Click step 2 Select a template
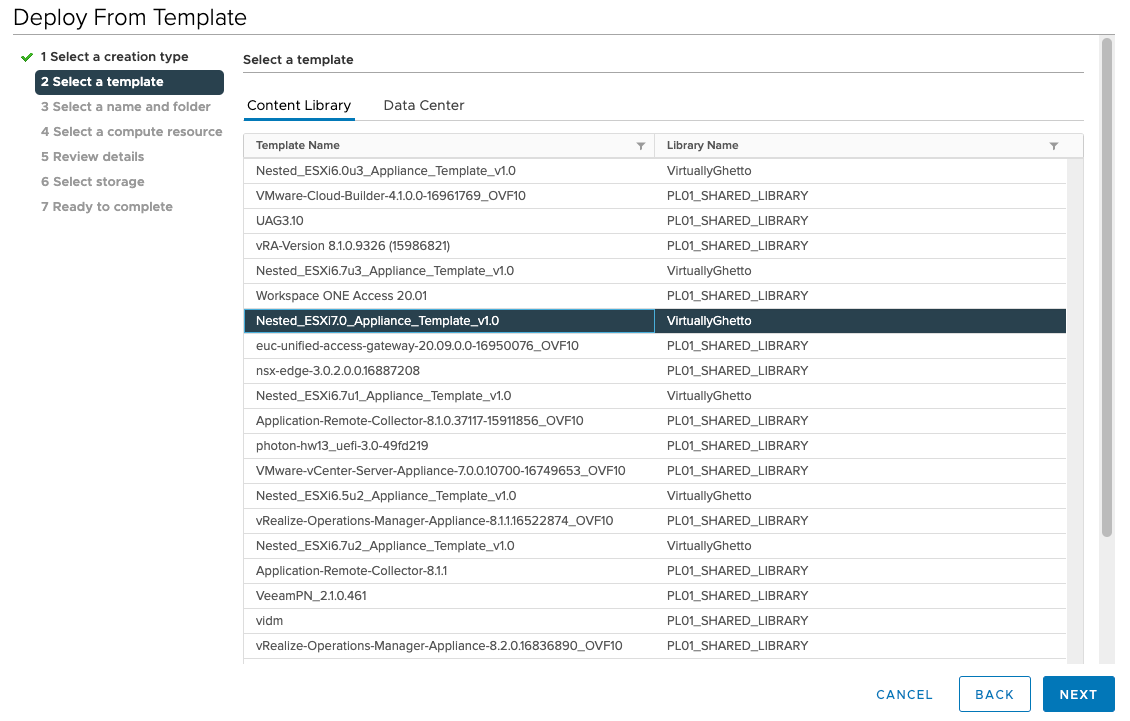The height and width of the screenshot is (721, 1130). point(108,82)
